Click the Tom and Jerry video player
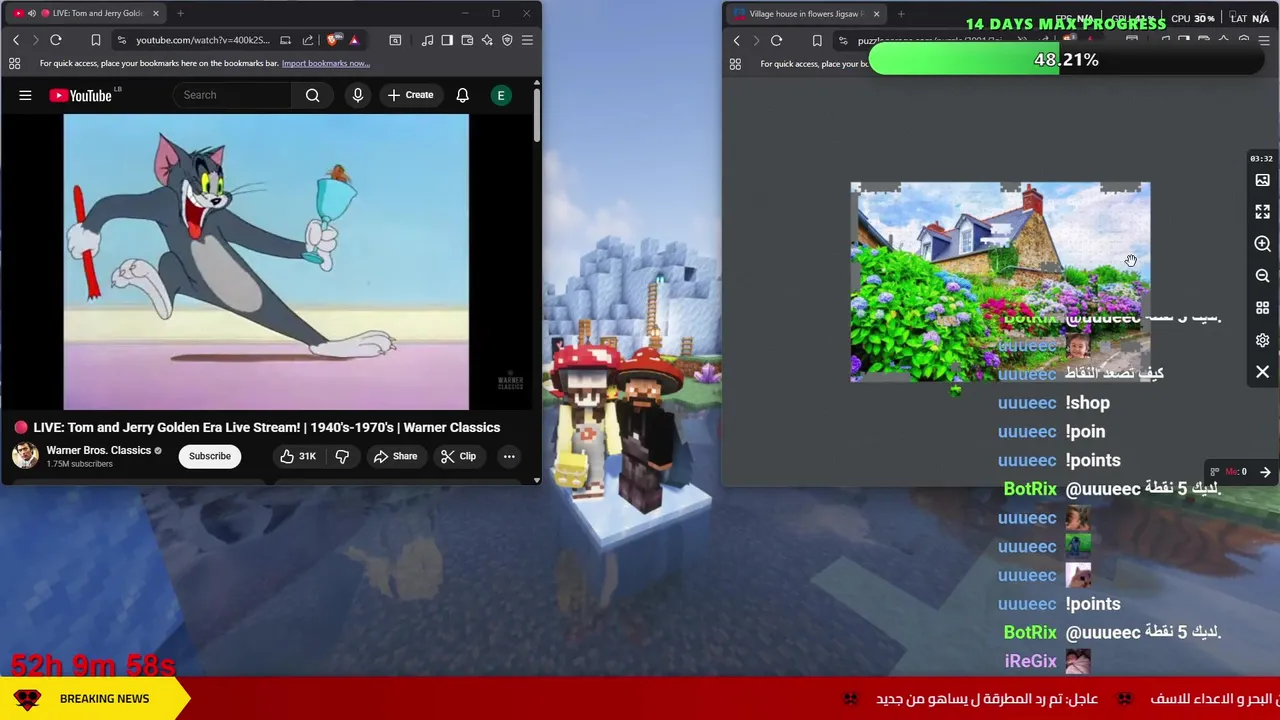1280x720 pixels. point(266,262)
